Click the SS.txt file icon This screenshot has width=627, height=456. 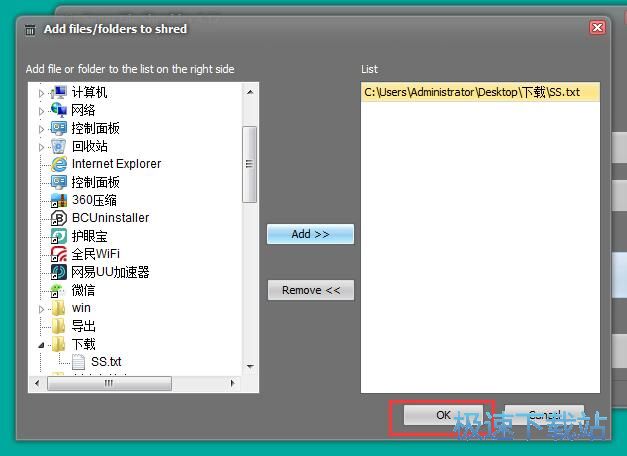[78, 362]
